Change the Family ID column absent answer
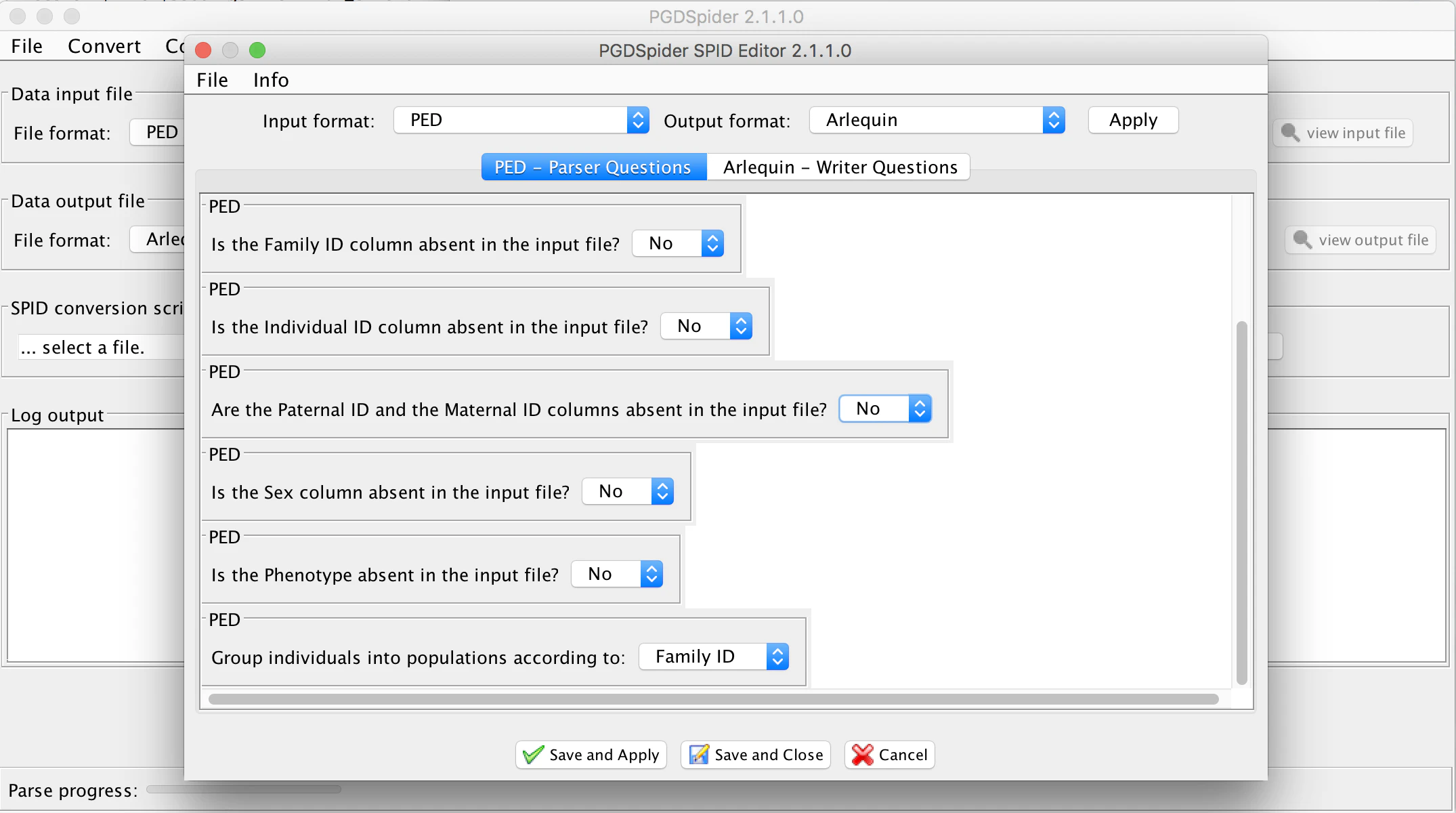This screenshot has width=1456, height=813. click(678, 243)
